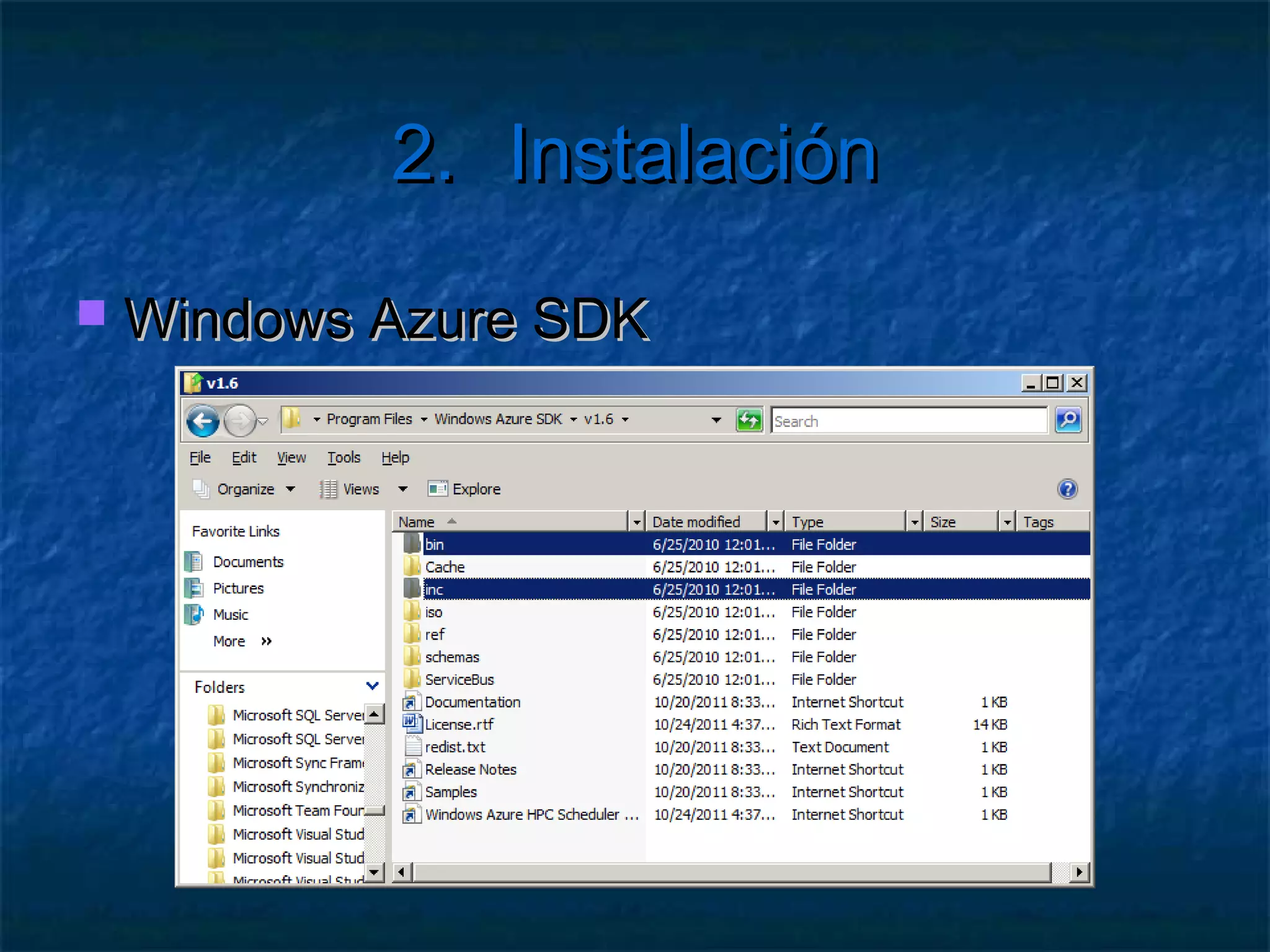This screenshot has width=1270, height=952.
Task: Select the bin folder icon
Action: tap(412, 544)
